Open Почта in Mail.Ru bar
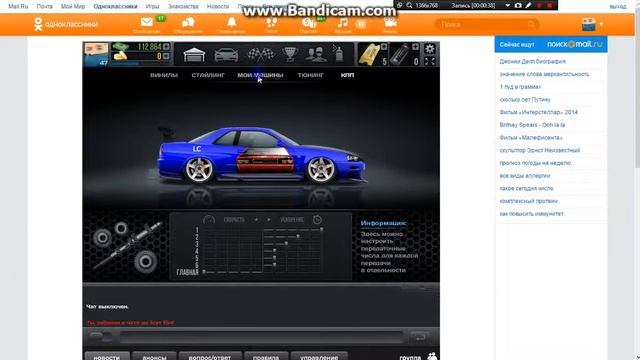The image size is (640, 360). (x=44, y=7)
